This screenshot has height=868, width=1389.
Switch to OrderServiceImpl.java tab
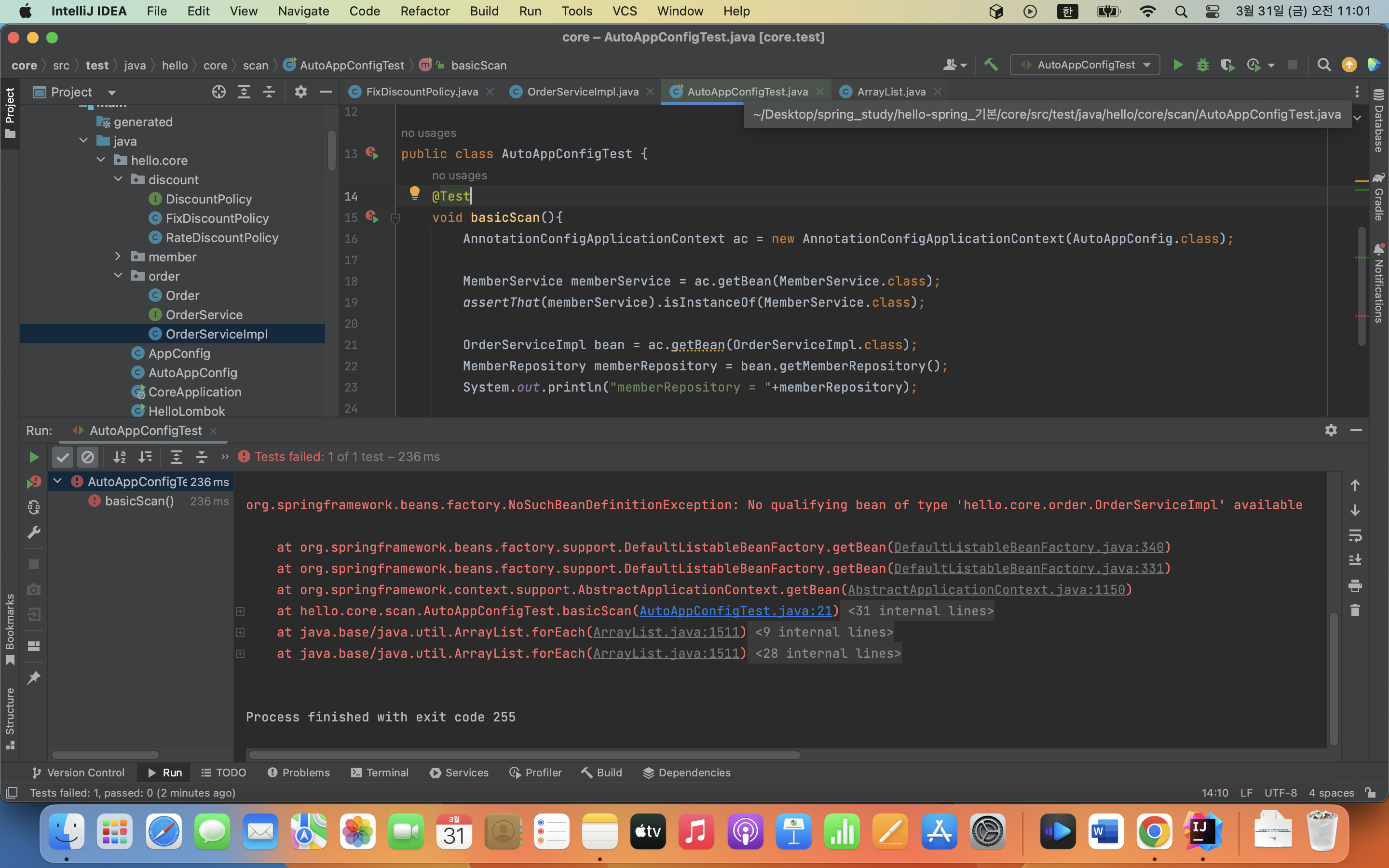(x=583, y=92)
